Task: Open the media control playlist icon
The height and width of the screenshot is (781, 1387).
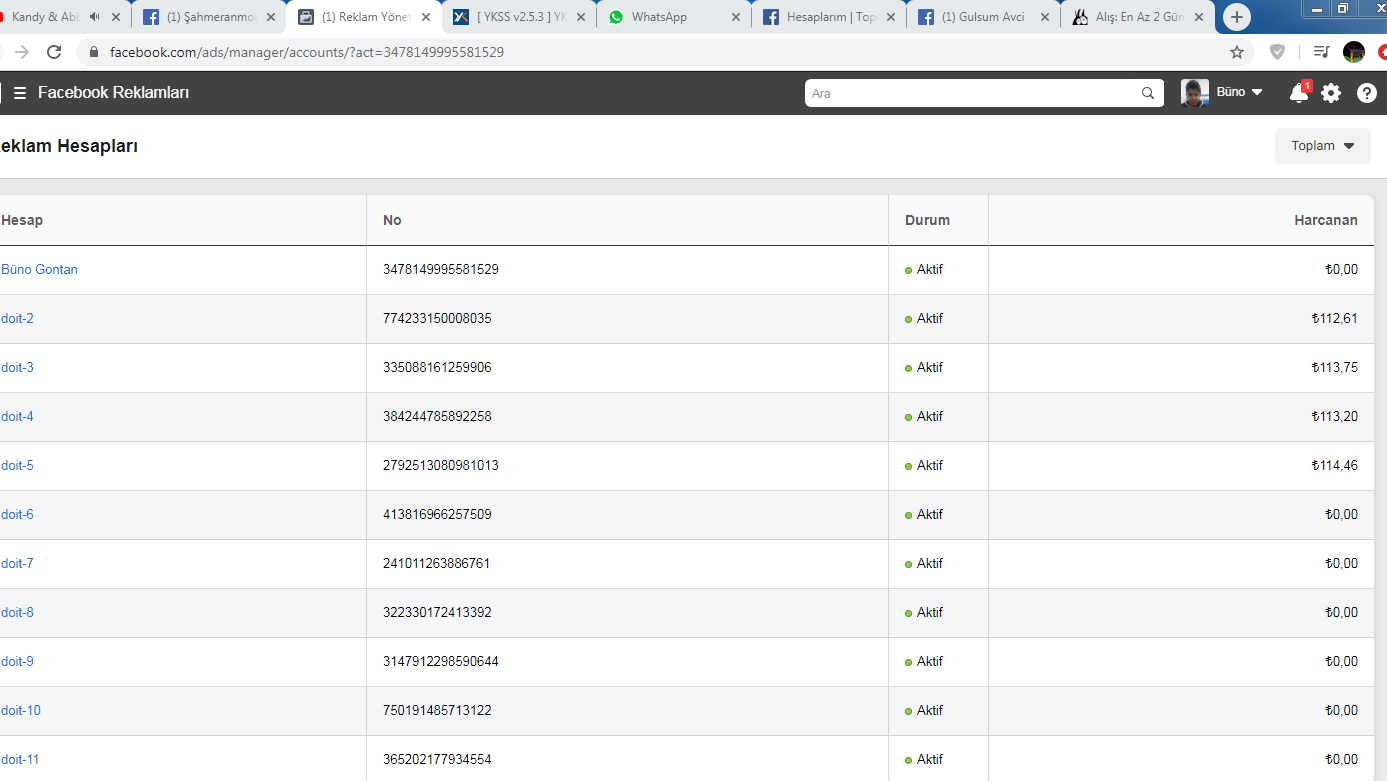Action: (x=1321, y=52)
